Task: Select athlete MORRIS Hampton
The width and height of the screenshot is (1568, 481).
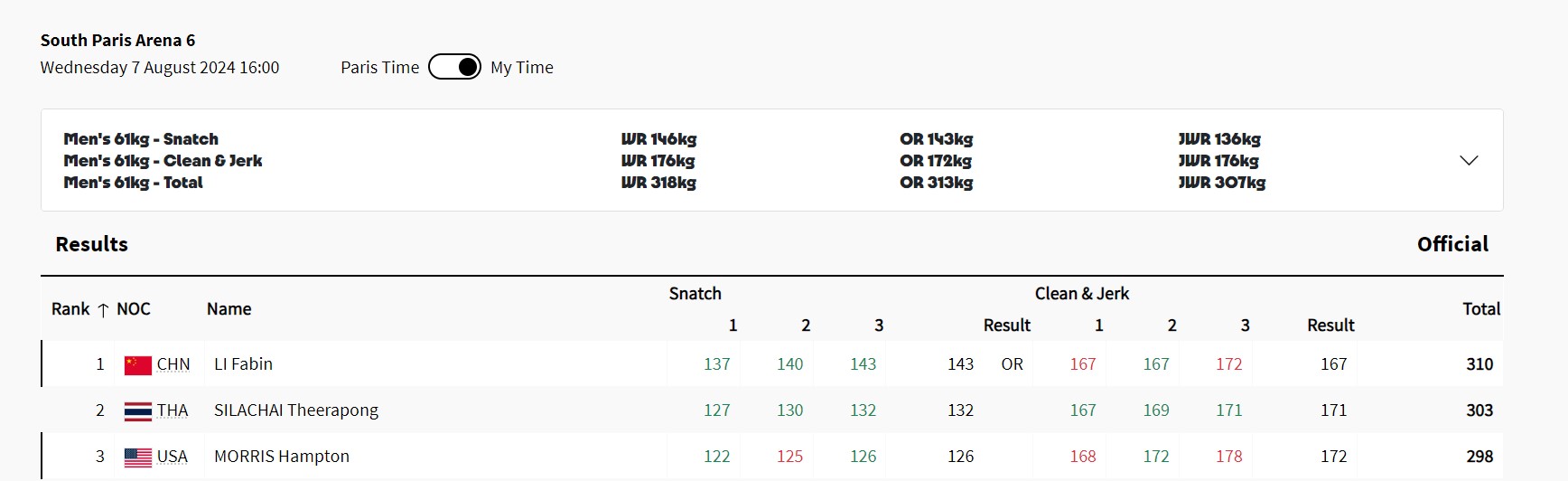Action: (x=282, y=457)
